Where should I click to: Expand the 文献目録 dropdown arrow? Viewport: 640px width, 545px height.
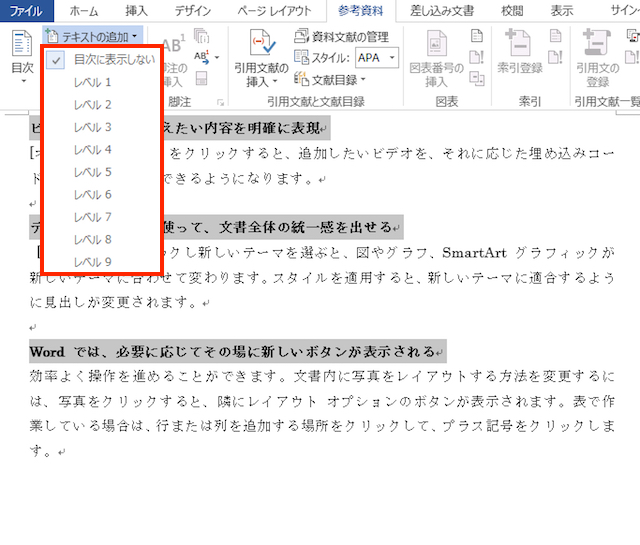(x=363, y=79)
